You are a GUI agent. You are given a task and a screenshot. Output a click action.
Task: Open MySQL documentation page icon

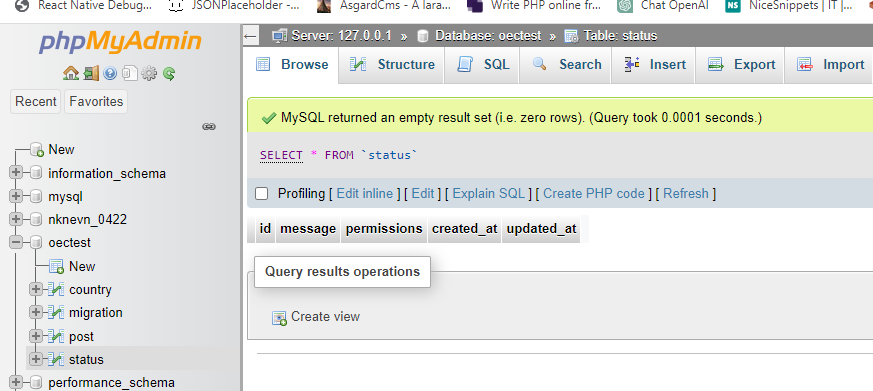[x=129, y=73]
